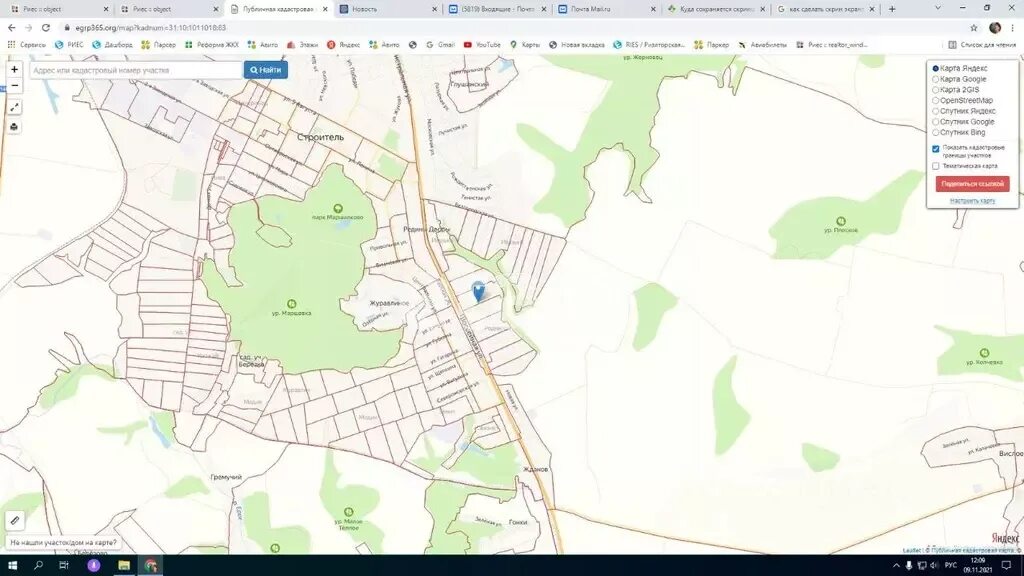Screen dimensions: 1024x576
Task: Go back with browser back arrow
Action: pos(12,27)
